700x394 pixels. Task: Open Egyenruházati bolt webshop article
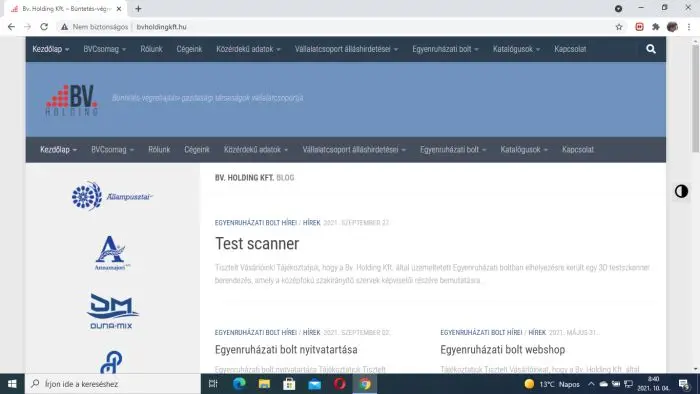click(503, 349)
